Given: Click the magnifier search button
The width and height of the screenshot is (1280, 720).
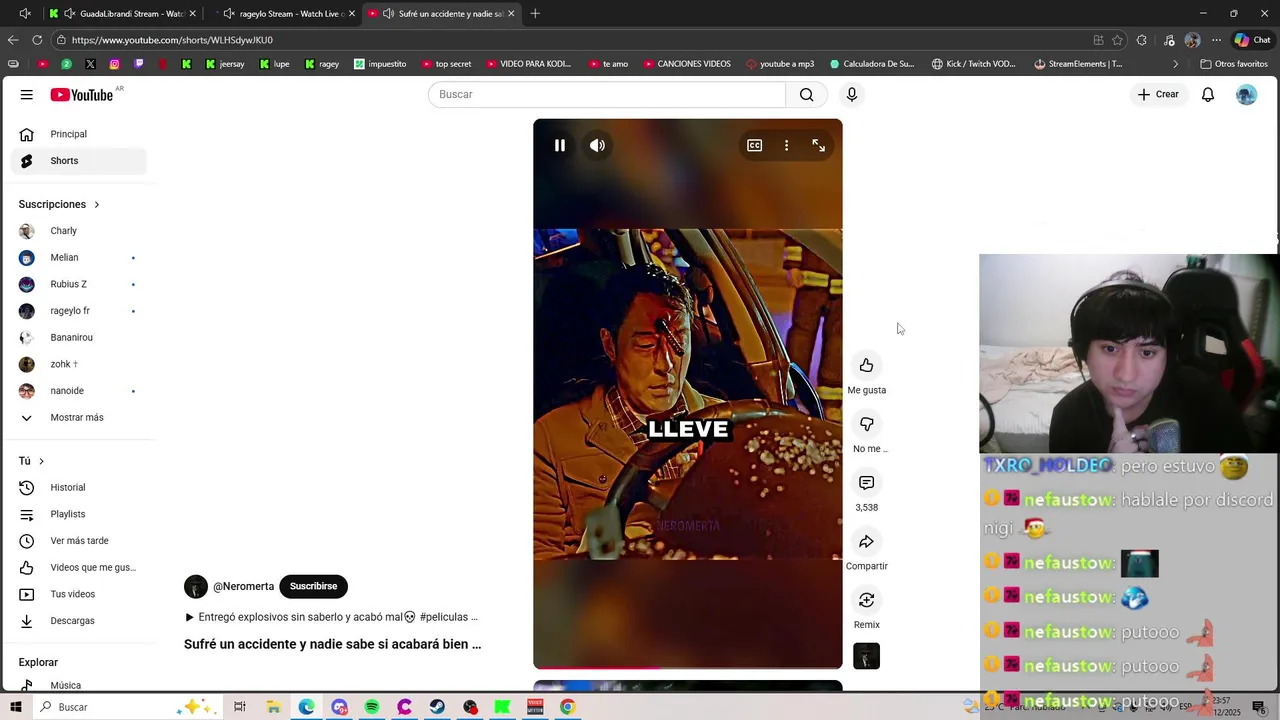Looking at the screenshot, I should 807,94.
